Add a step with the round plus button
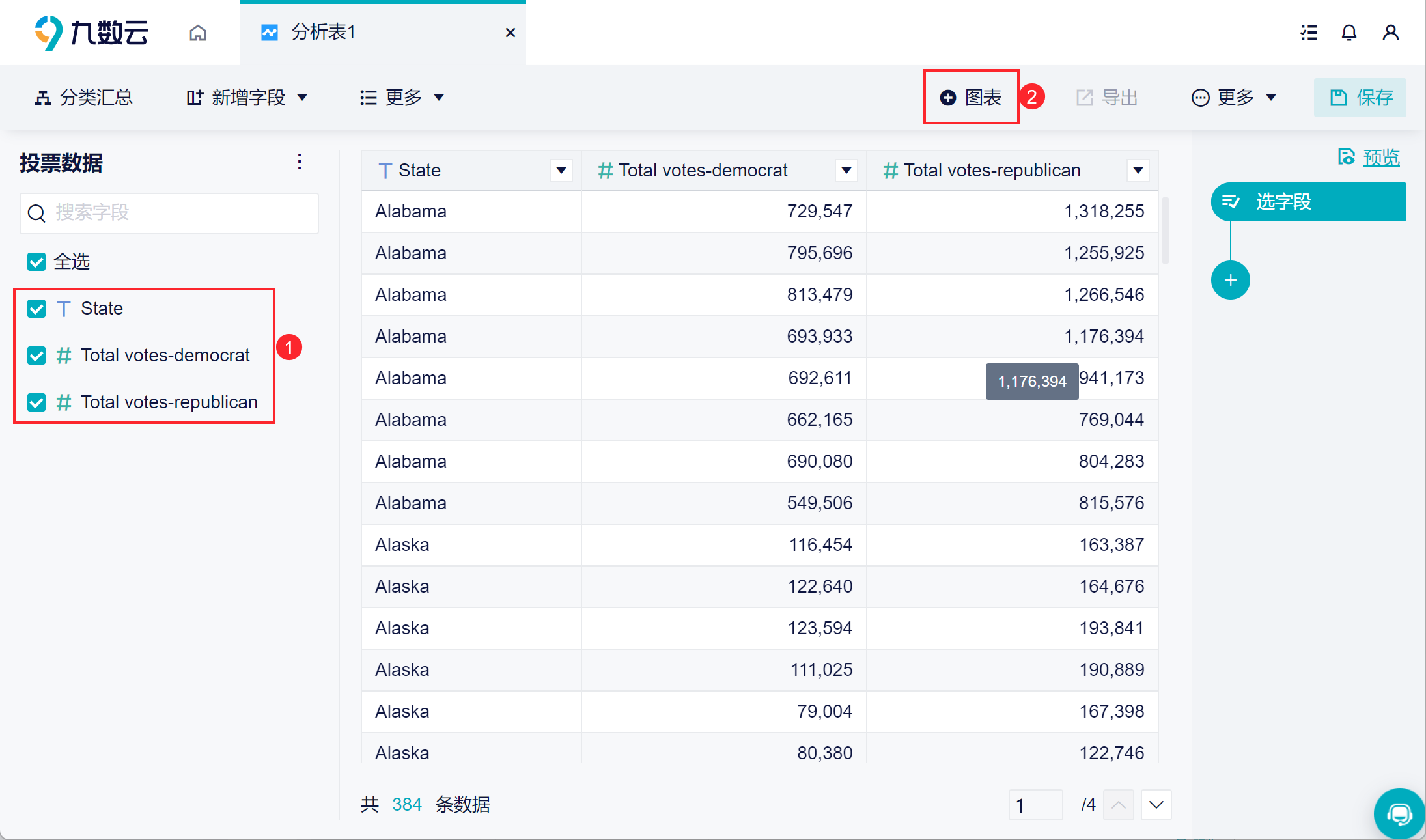1426x840 pixels. (1230, 281)
